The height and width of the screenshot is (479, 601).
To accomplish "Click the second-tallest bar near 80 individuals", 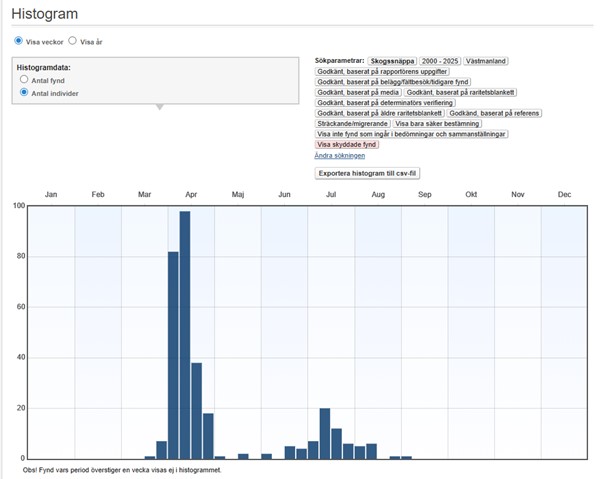I will tap(173, 355).
